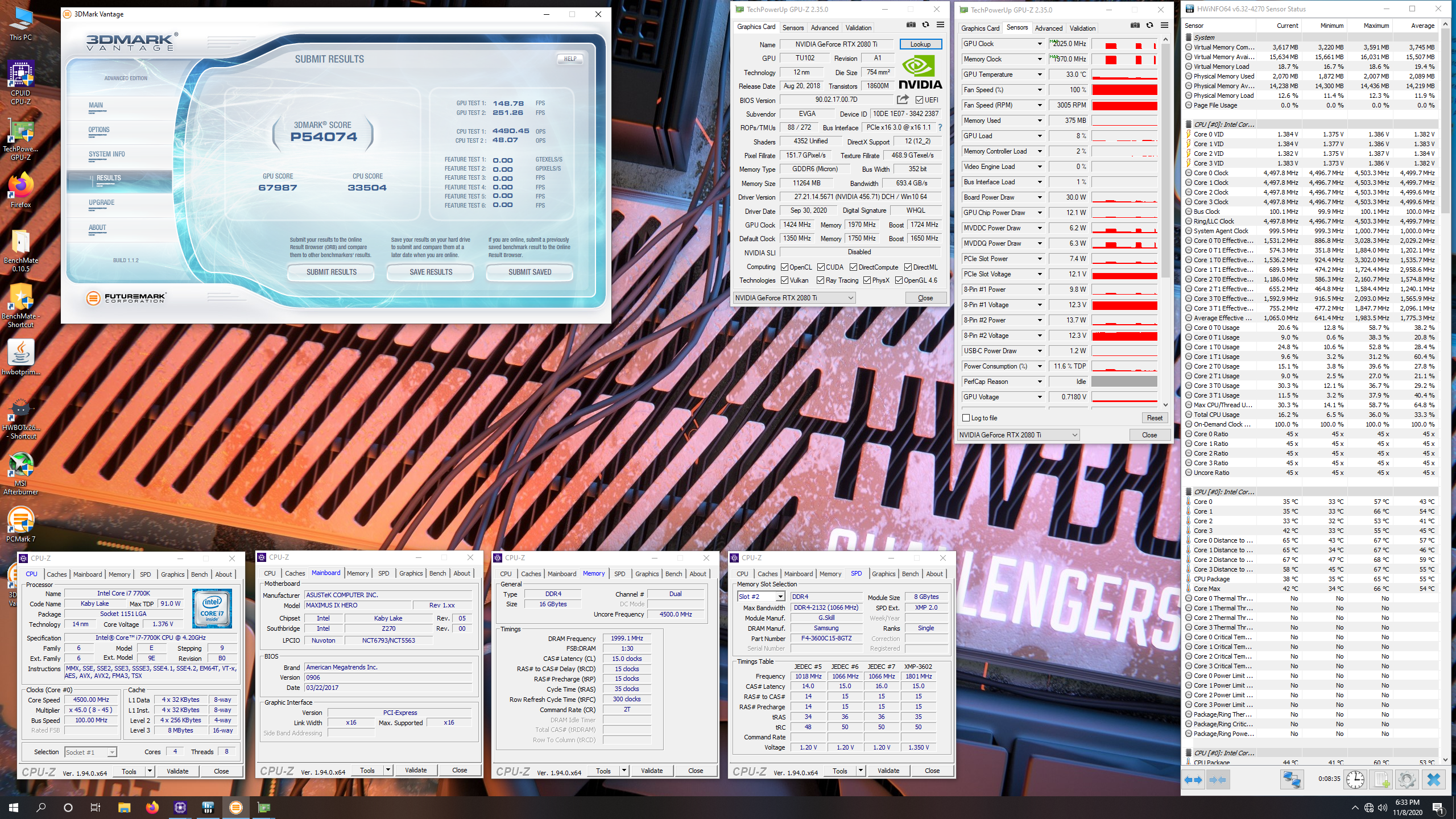This screenshot has height=819, width=1456.
Task: Click the Reset button in the GPU-Z Sensors window
Action: [1155, 418]
